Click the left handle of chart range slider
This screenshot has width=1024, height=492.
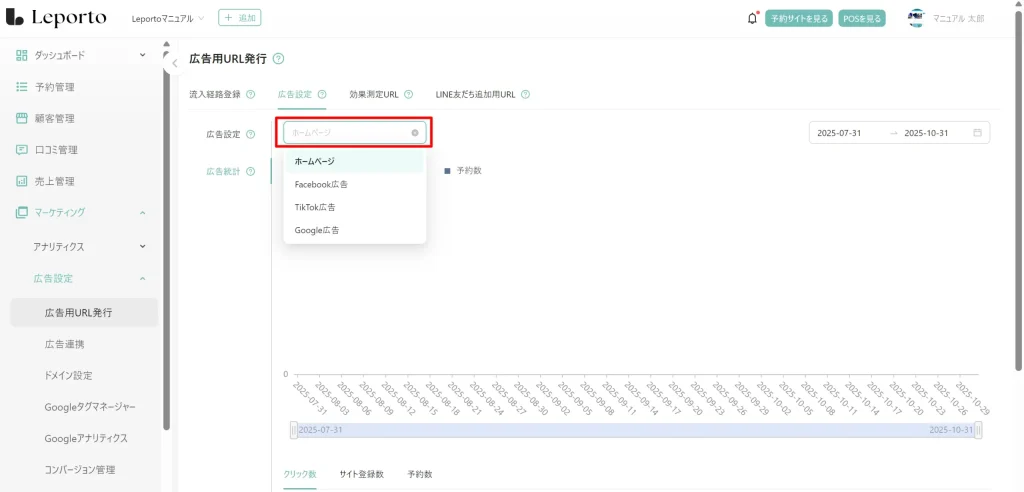coord(293,430)
